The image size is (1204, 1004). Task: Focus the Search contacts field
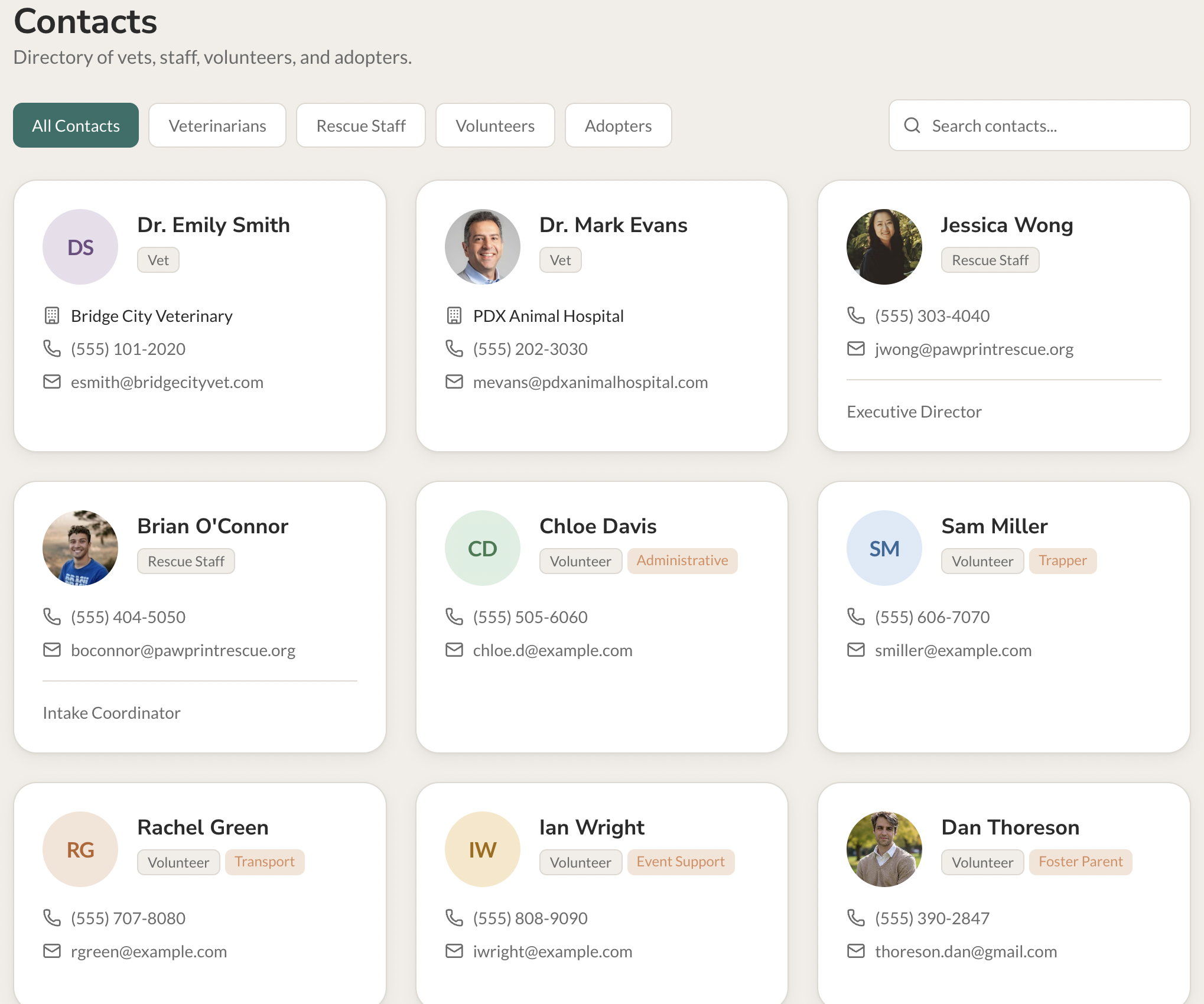1040,125
